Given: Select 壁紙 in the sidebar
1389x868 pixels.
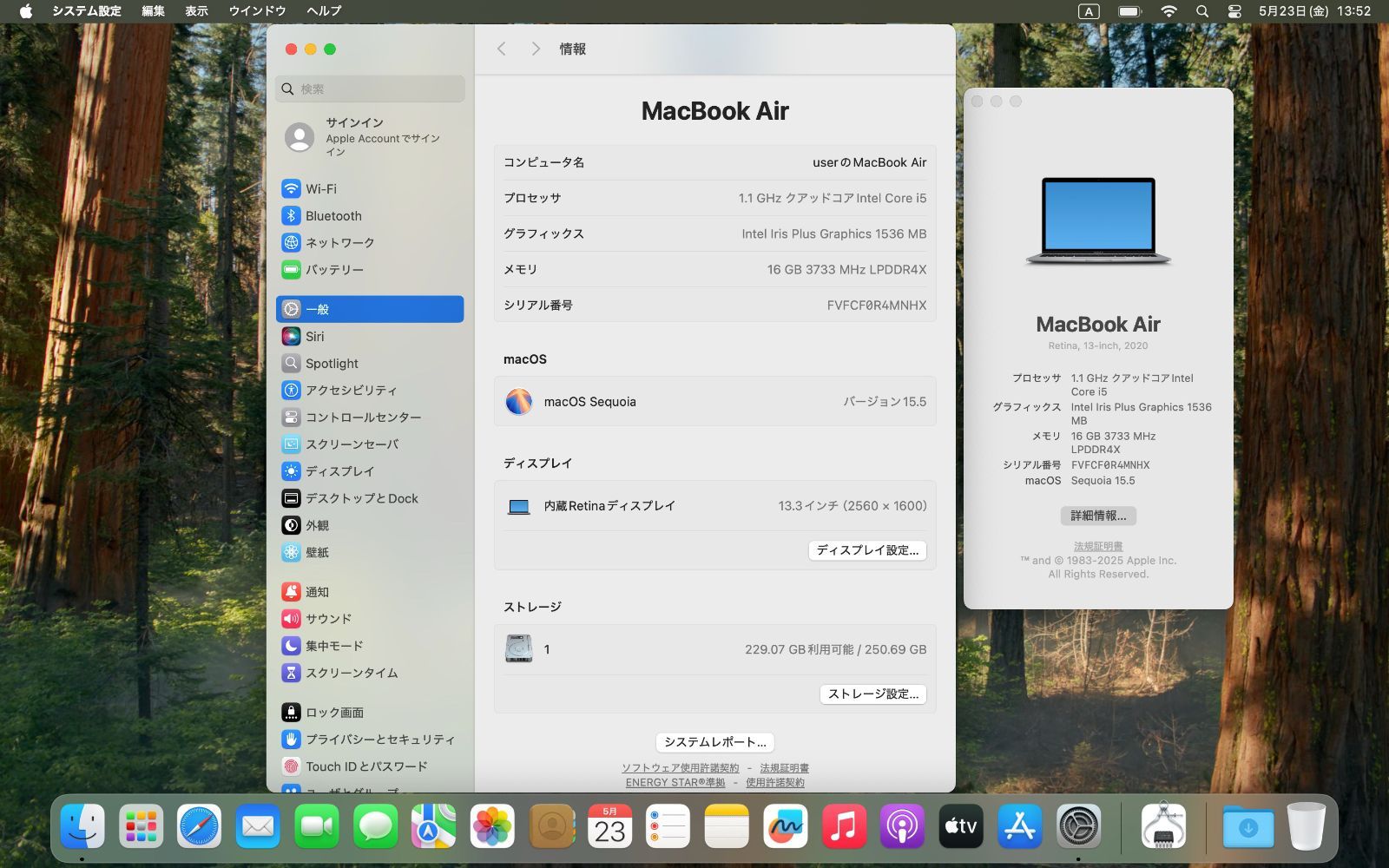Looking at the screenshot, I should [x=370, y=552].
